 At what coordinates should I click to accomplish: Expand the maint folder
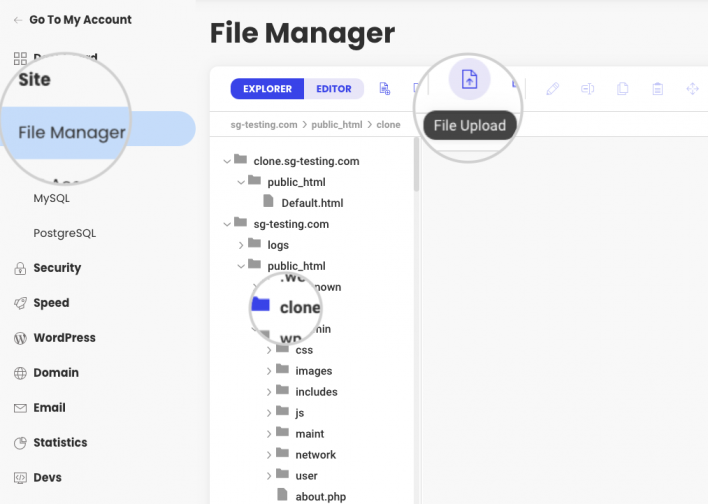pos(269,434)
